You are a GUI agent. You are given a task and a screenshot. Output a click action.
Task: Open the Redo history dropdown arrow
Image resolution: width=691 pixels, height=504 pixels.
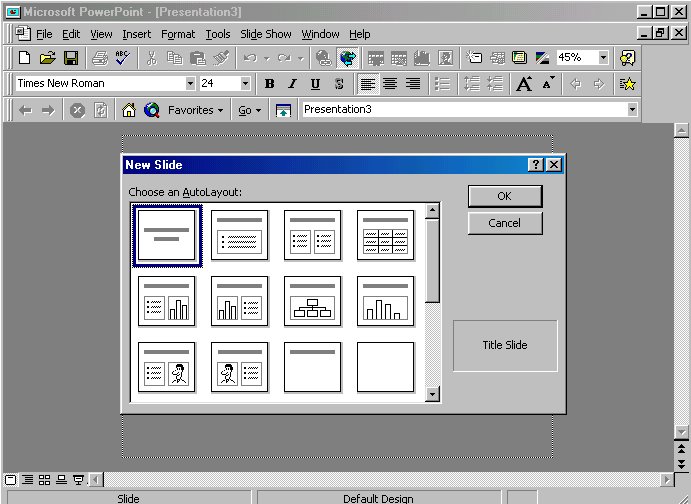(301, 58)
